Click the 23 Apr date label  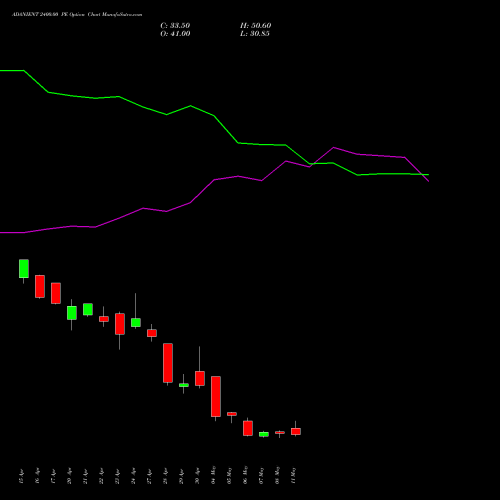coord(118,476)
